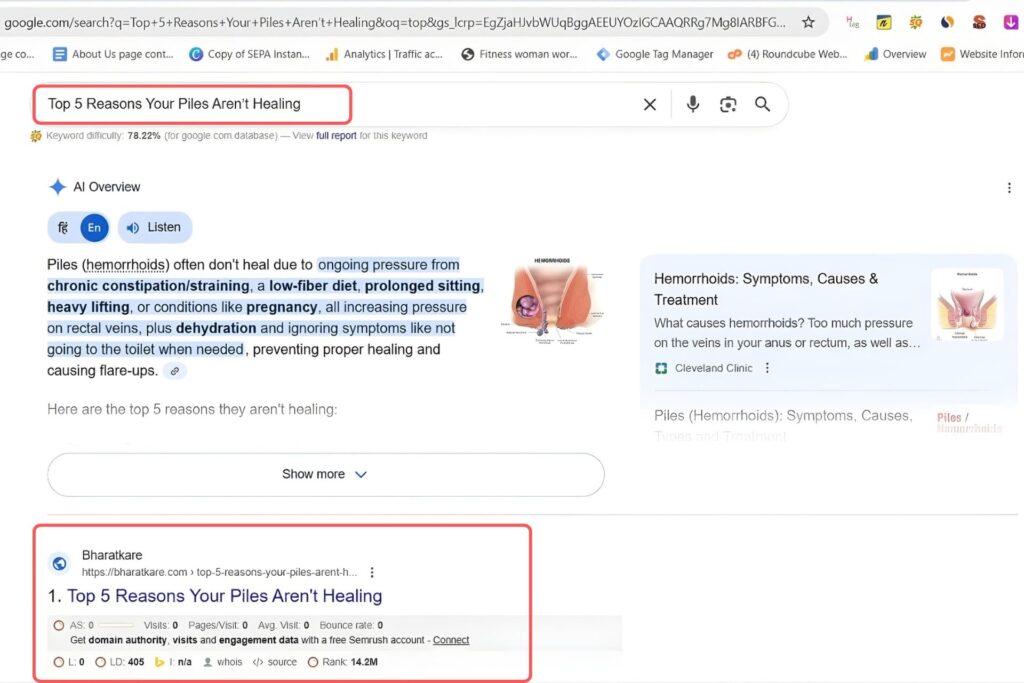Click the search magnifier icon
Viewport: 1024px width, 683px height.
tap(763, 104)
